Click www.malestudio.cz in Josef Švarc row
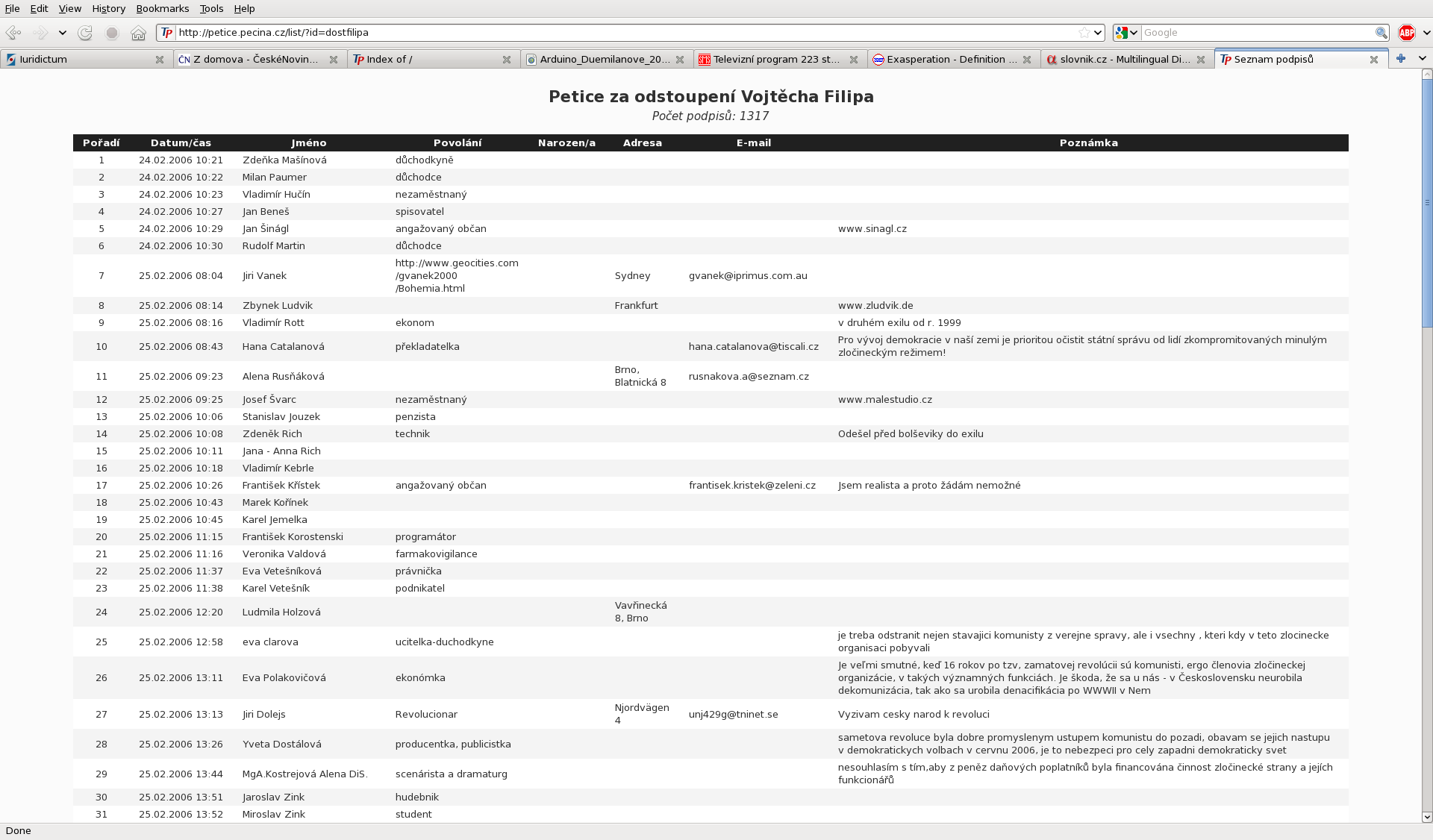This screenshot has width=1433, height=840. pyautogui.click(x=884, y=400)
